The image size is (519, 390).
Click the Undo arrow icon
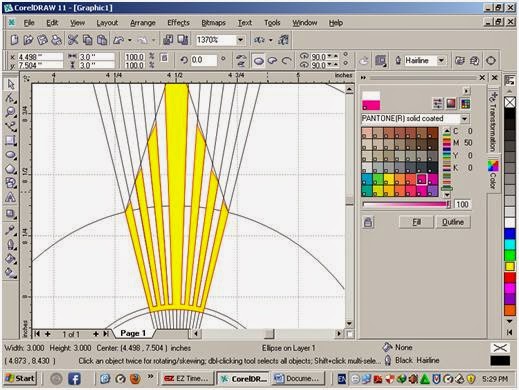point(119,40)
